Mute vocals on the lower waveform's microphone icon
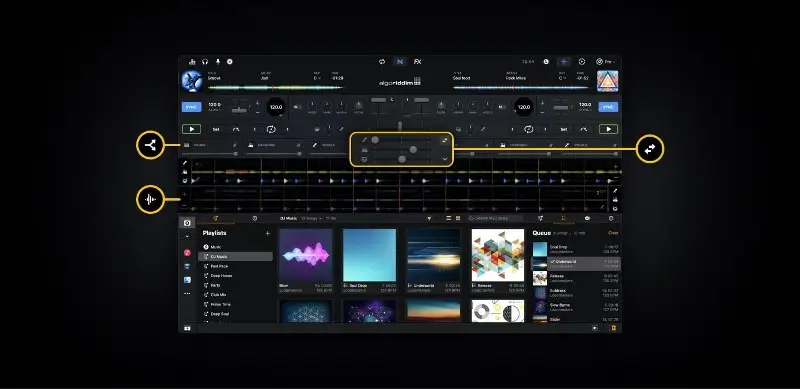Viewport: 800px width, 389px height. [x=615, y=191]
